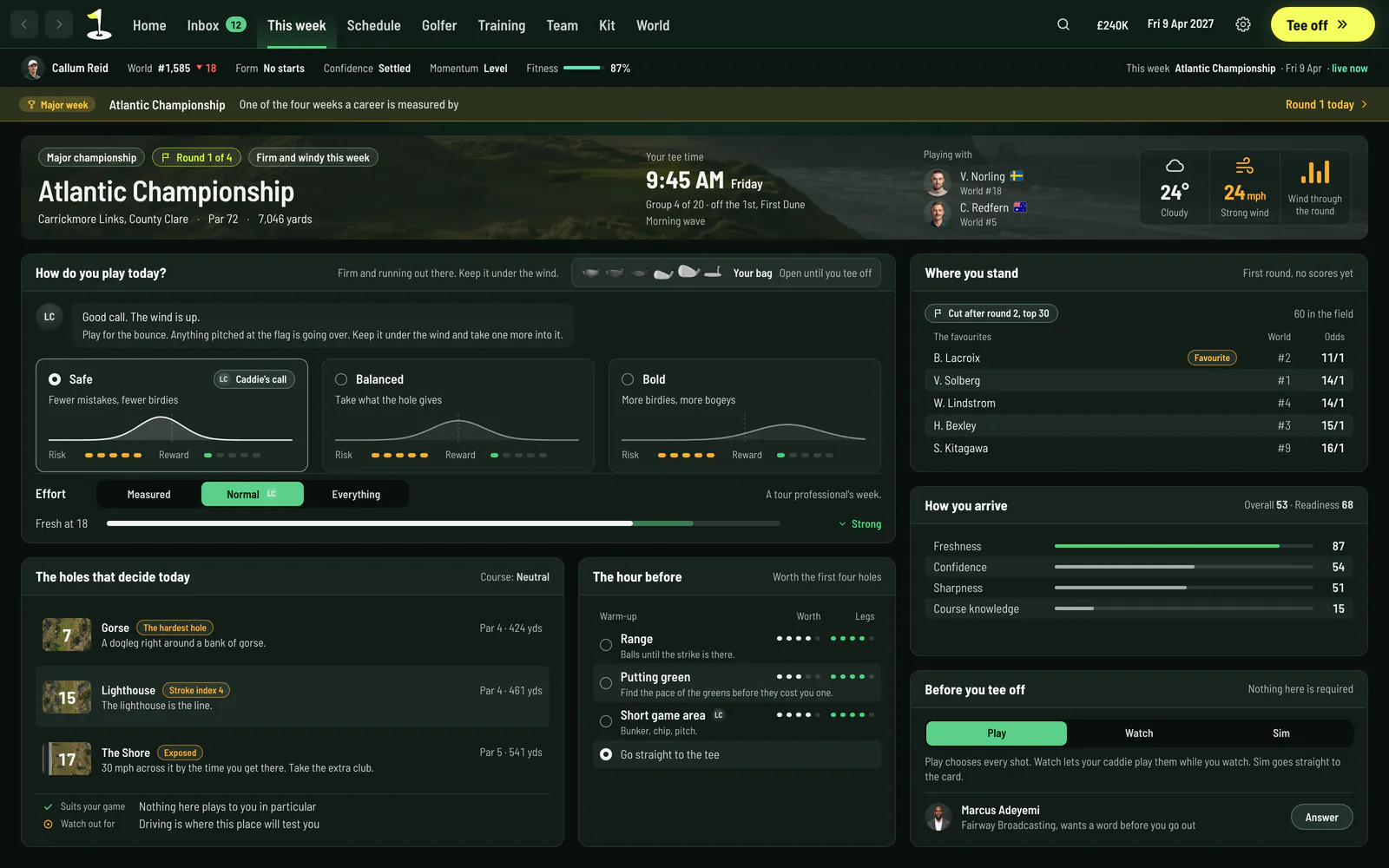Image resolution: width=1389 pixels, height=868 pixels.
Task: Click the Fitness 87% bar
Action: click(x=583, y=68)
